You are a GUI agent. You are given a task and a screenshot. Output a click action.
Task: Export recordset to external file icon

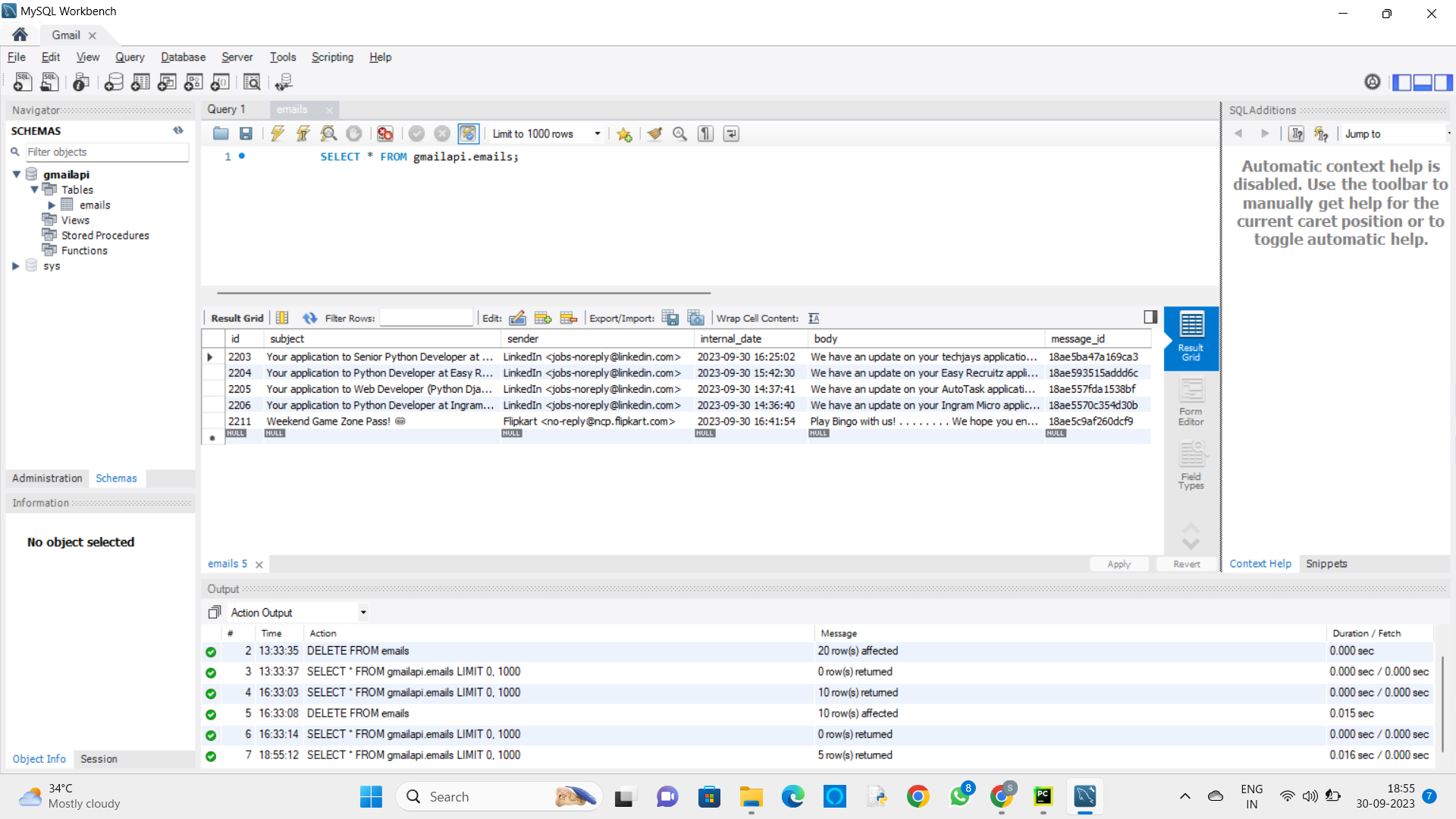coord(670,318)
